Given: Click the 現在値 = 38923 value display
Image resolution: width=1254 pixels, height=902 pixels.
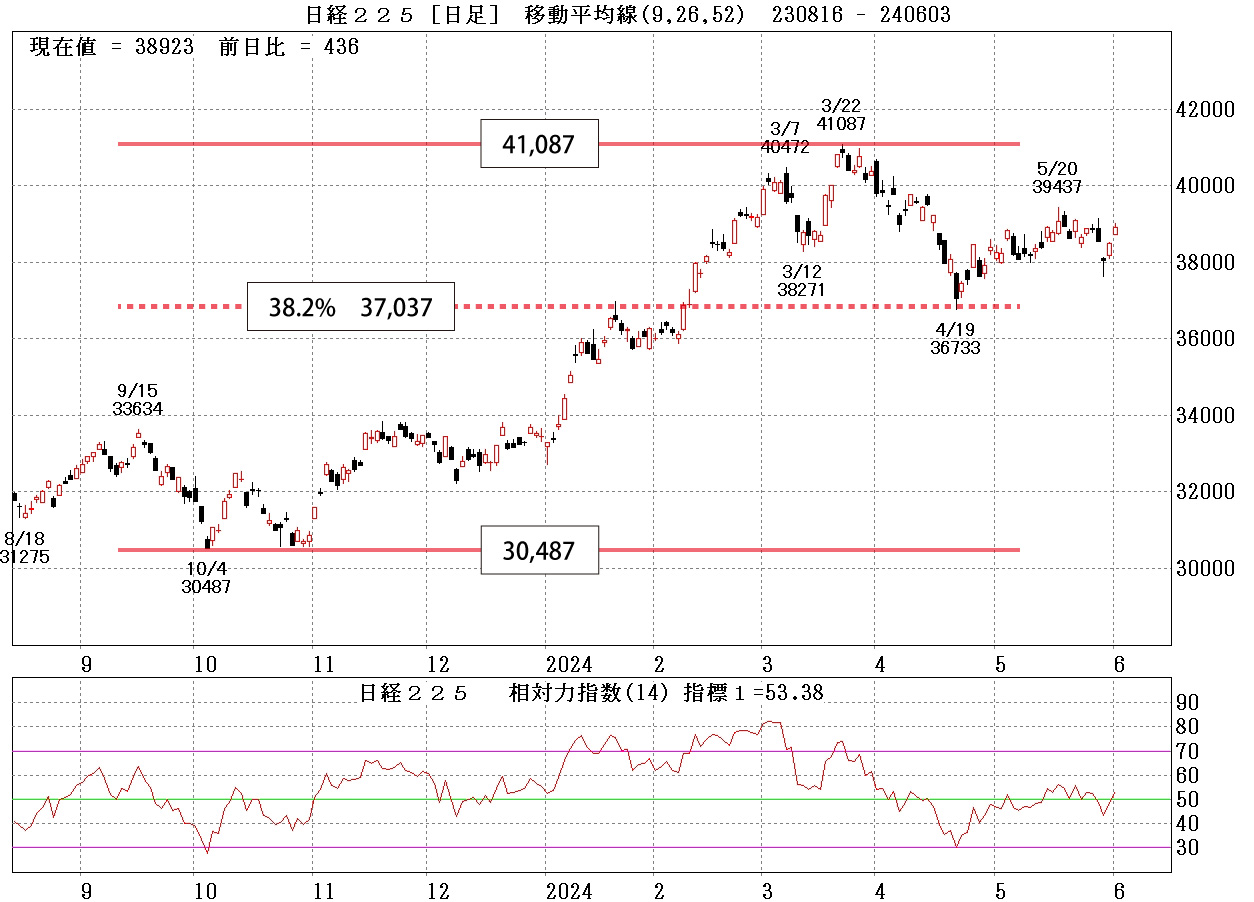Looking at the screenshot, I should point(113,45).
